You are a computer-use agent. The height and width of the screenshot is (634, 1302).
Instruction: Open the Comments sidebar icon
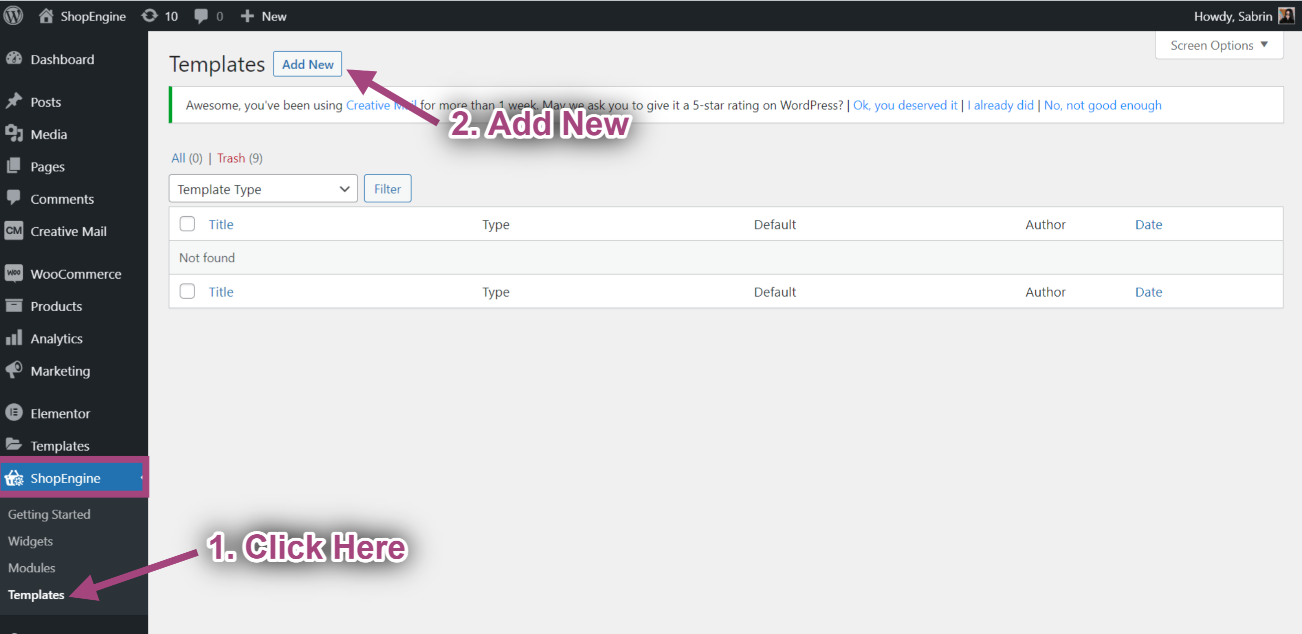coord(14,199)
